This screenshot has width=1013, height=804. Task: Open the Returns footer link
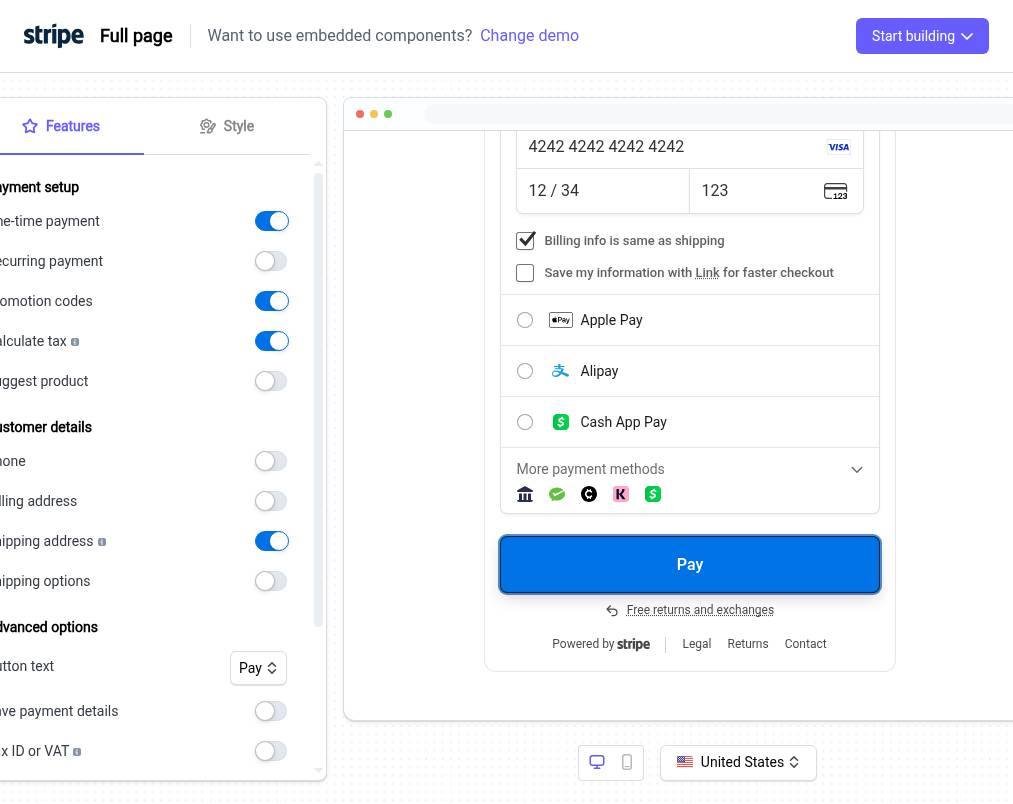[x=747, y=644]
